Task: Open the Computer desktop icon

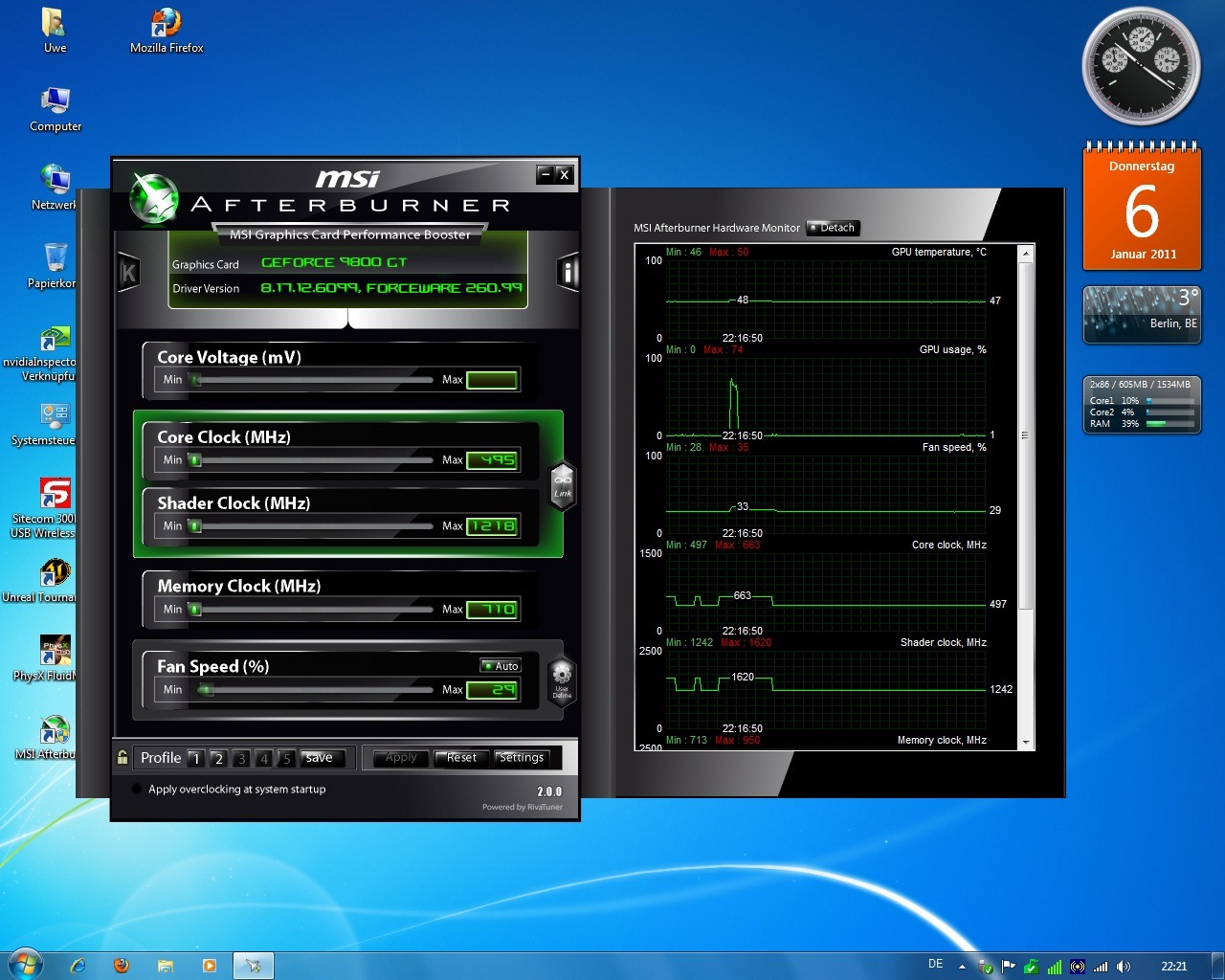Action: (x=56, y=109)
